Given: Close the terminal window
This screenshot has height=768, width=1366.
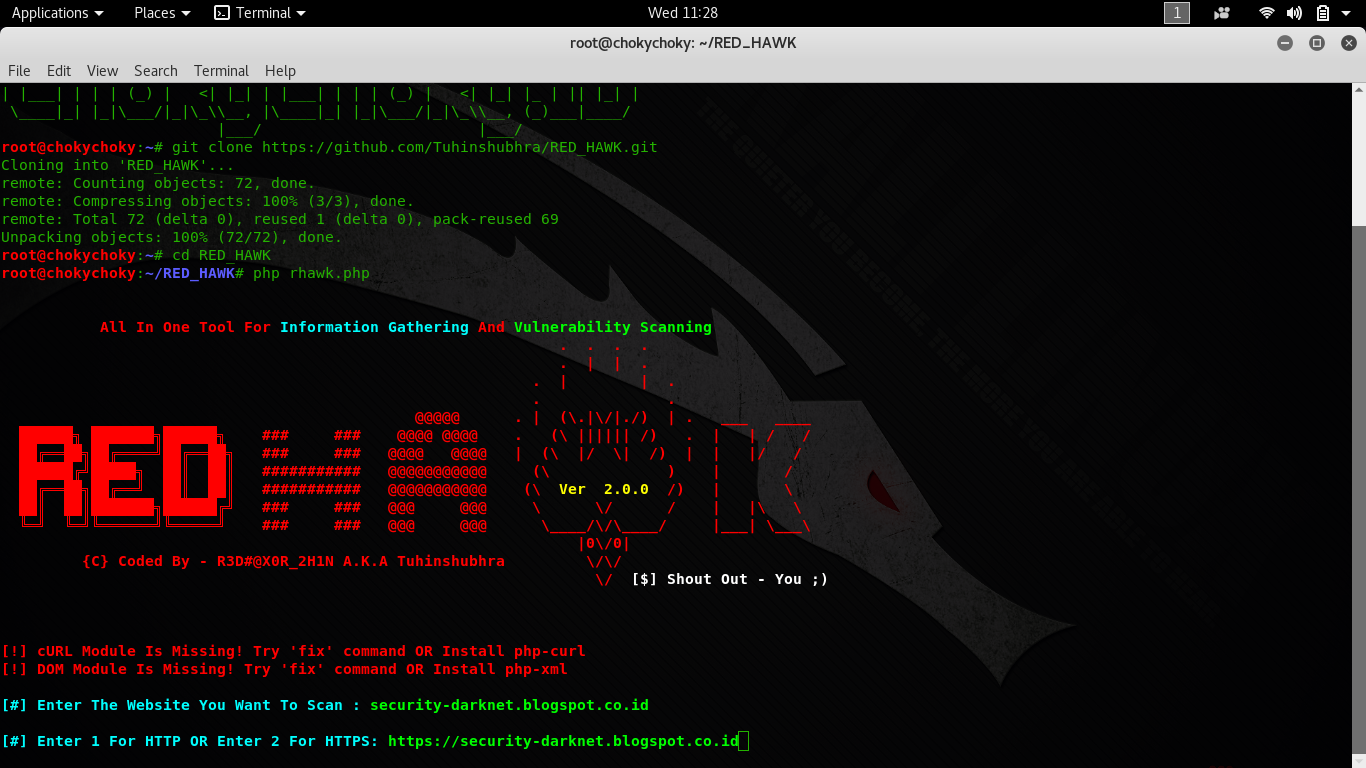Looking at the screenshot, I should tap(1348, 43).
